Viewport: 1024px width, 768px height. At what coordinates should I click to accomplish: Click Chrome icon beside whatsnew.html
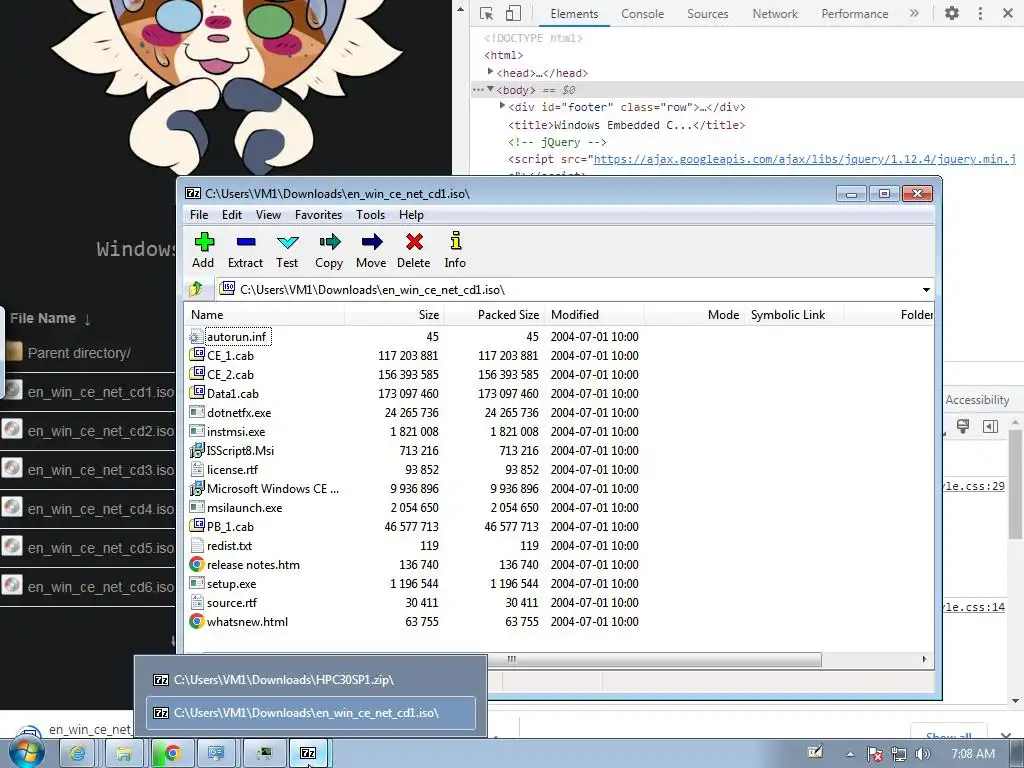point(197,621)
